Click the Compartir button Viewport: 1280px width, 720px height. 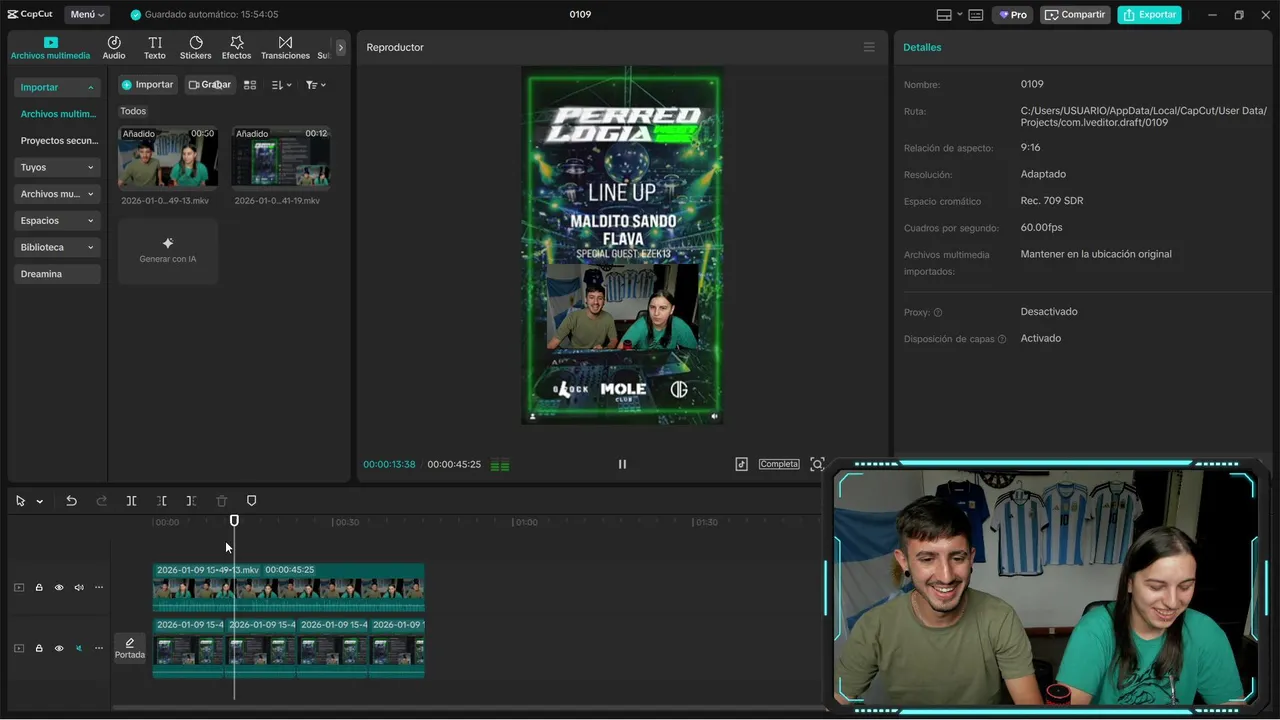[x=1075, y=15]
